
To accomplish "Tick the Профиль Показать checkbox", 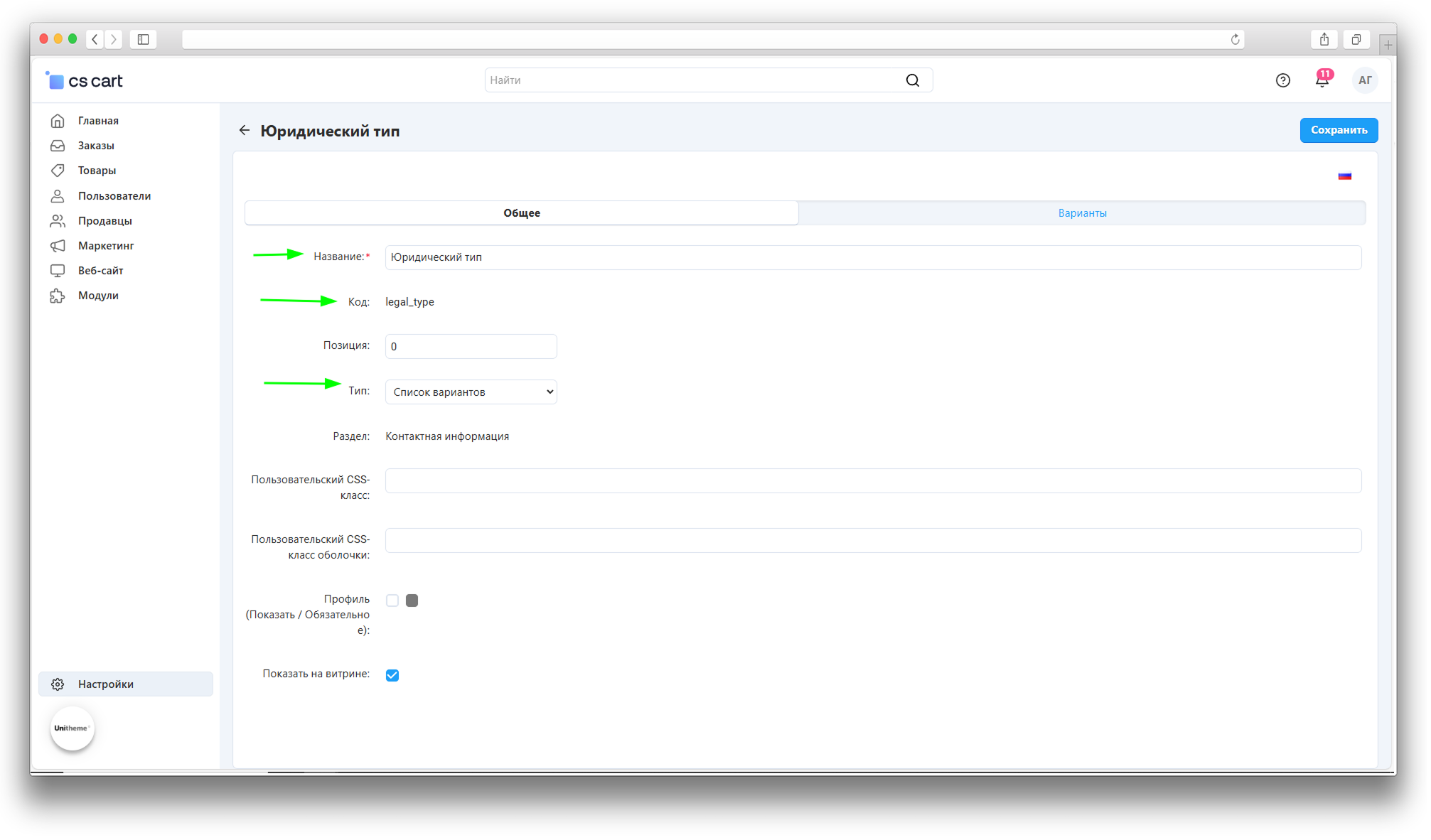I will pyautogui.click(x=392, y=601).
